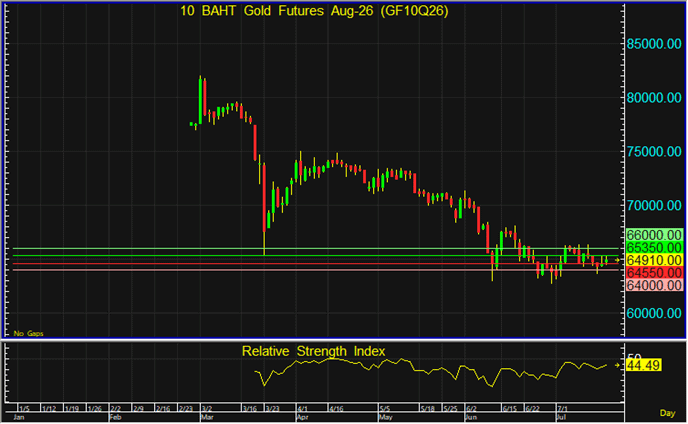Select the 65350.00 green price level label
The image size is (688, 424).
pyautogui.click(x=654, y=248)
